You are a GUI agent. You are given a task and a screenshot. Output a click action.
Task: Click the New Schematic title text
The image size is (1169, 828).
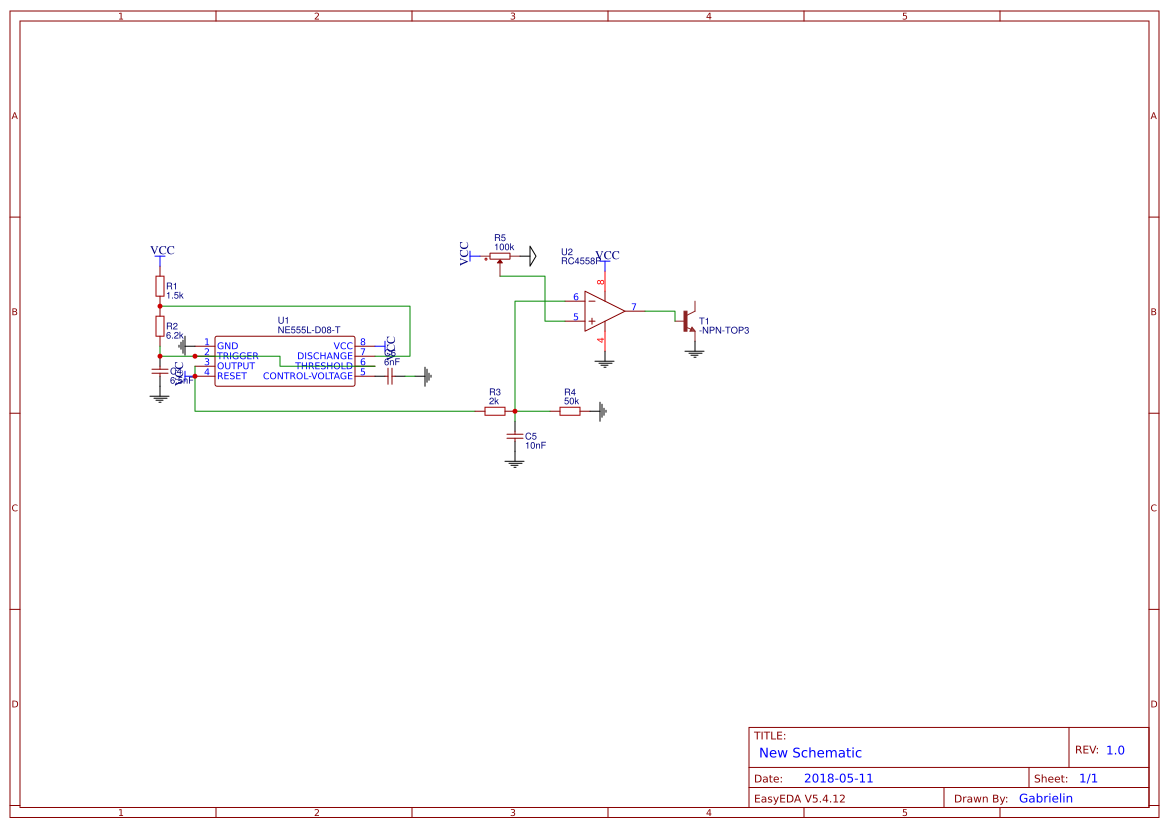pos(810,753)
